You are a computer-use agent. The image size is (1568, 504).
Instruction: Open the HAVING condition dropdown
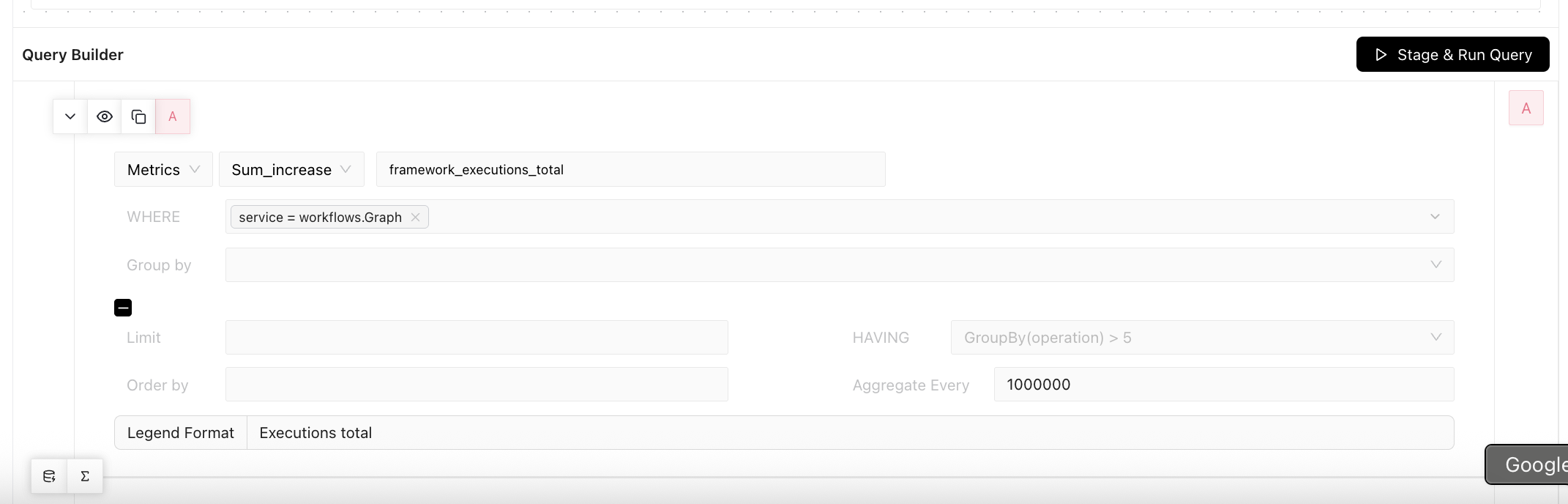click(x=1202, y=337)
